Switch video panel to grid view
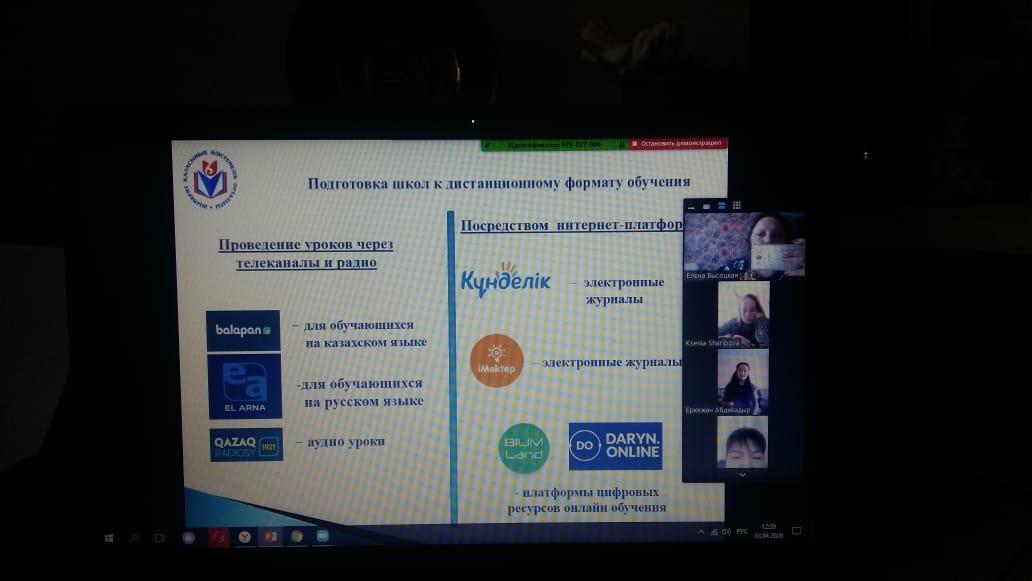The image size is (1032, 581). click(x=736, y=205)
